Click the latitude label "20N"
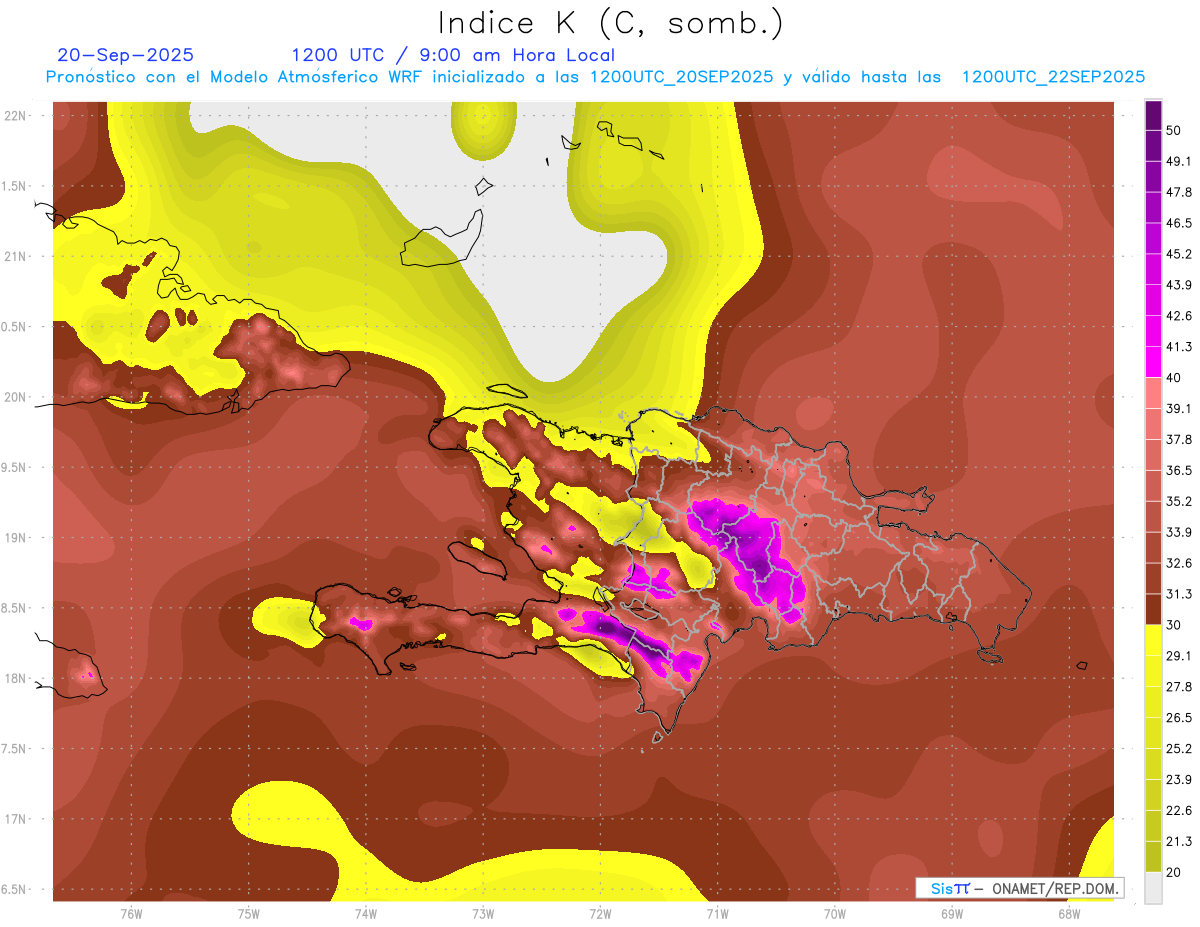The height and width of the screenshot is (927, 1200). click(17, 397)
